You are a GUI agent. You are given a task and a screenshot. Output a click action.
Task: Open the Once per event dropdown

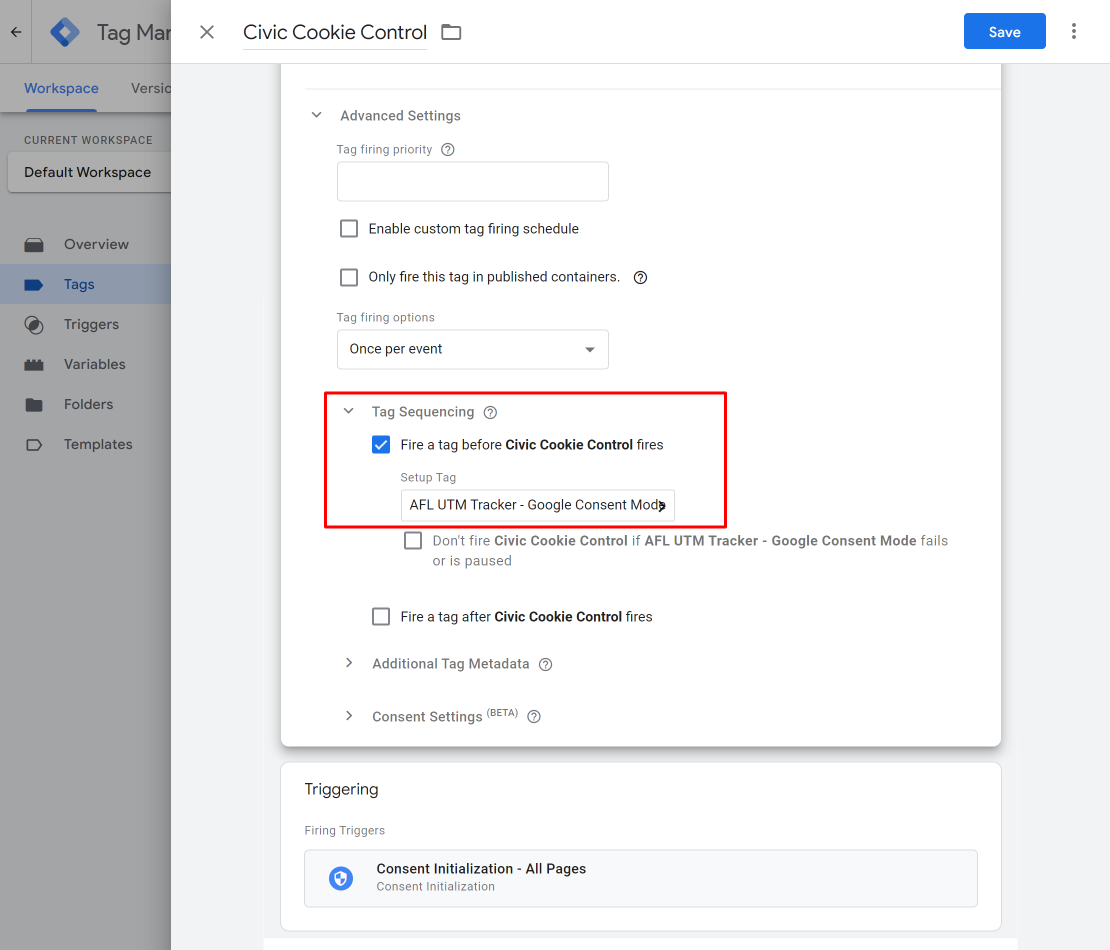pyautogui.click(x=473, y=349)
